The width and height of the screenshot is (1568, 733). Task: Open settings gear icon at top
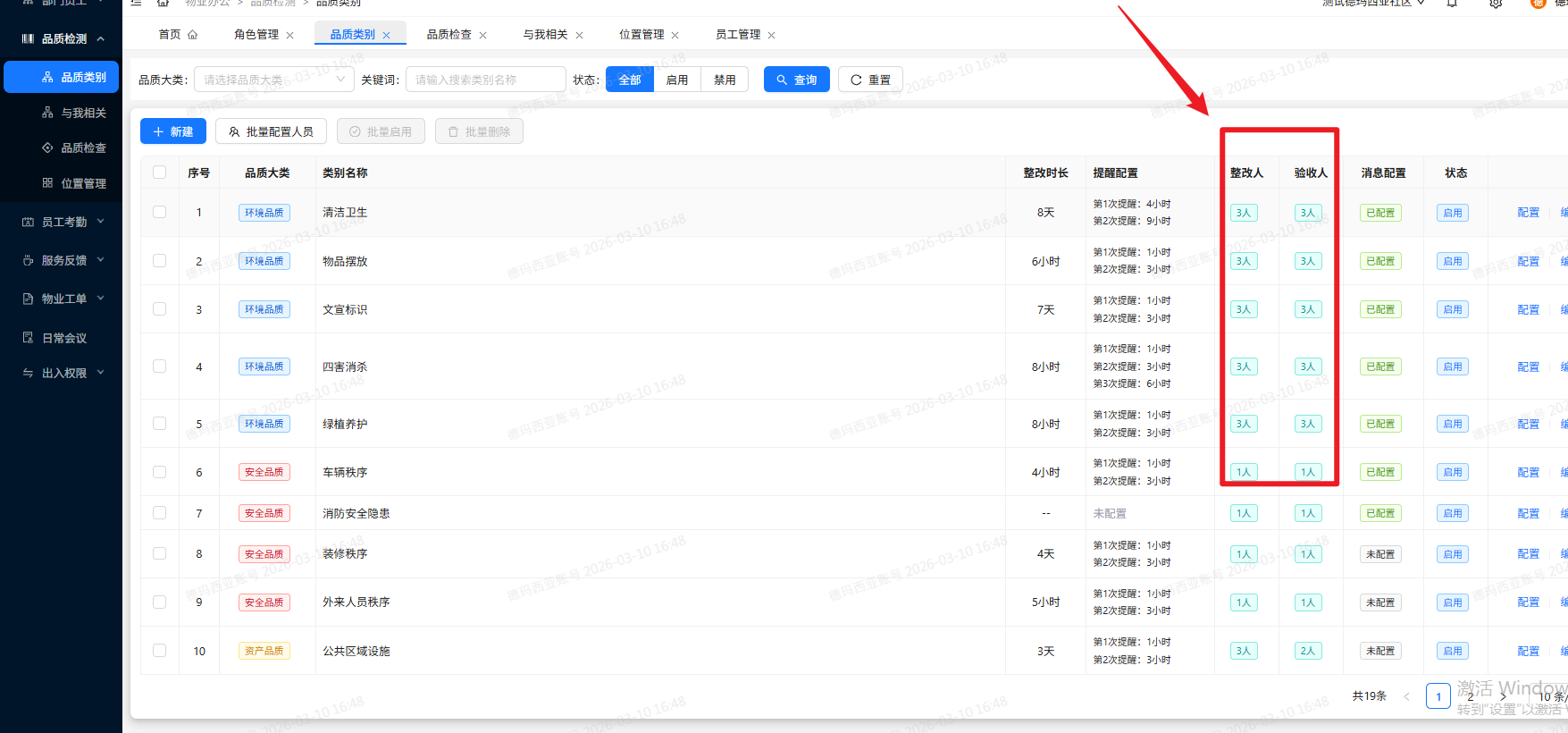[1496, 4]
